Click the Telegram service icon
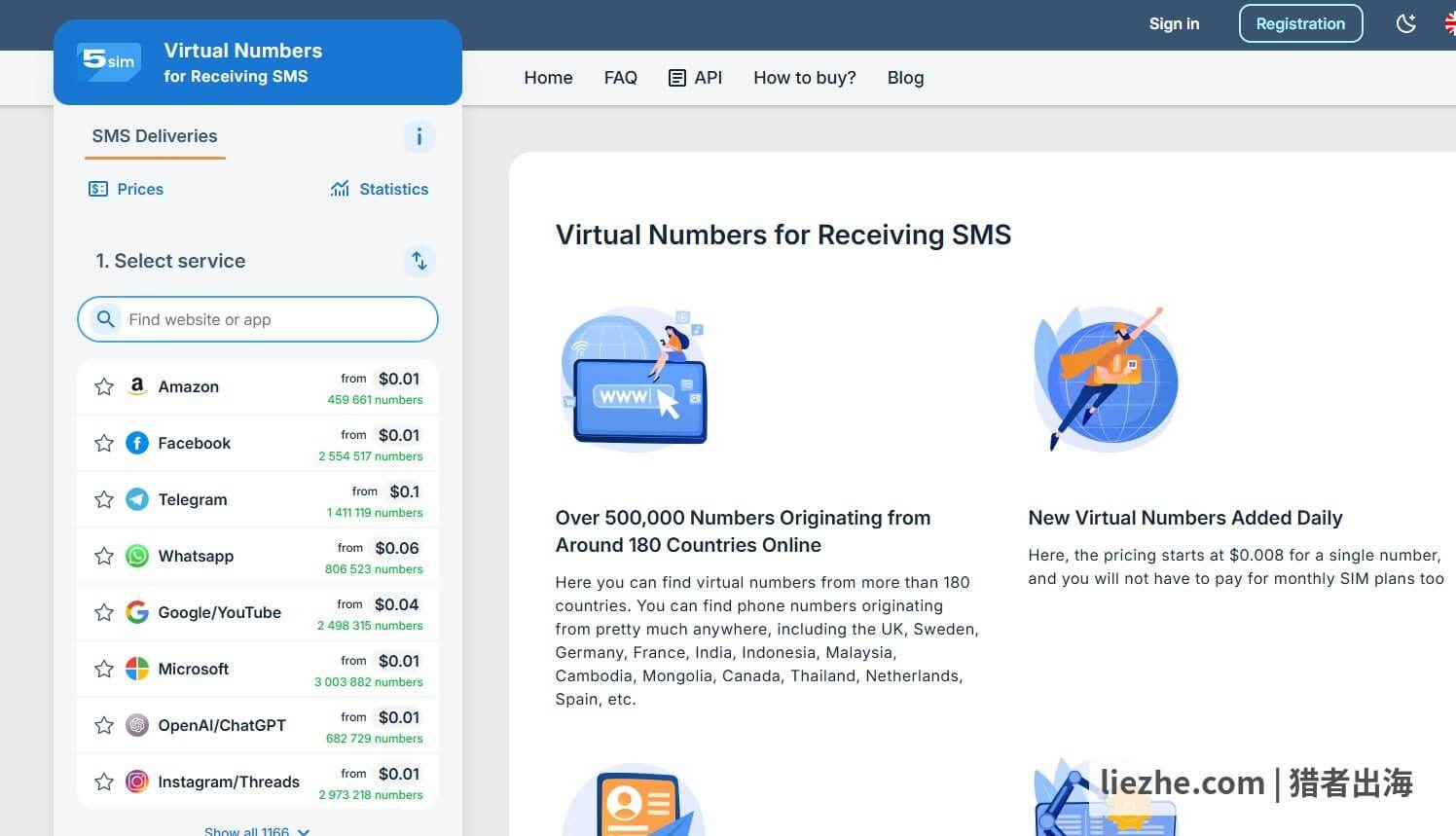 click(137, 499)
